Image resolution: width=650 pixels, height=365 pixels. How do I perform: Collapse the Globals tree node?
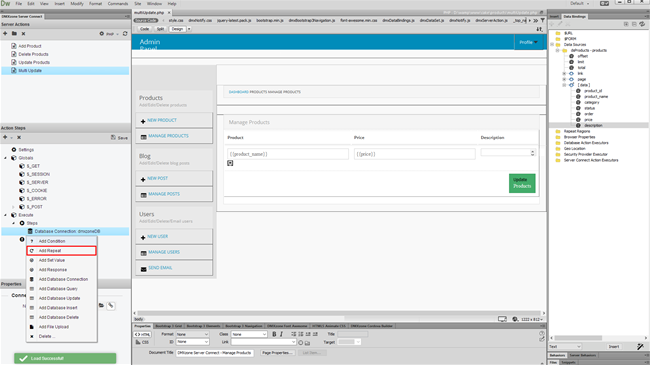(x=6, y=158)
